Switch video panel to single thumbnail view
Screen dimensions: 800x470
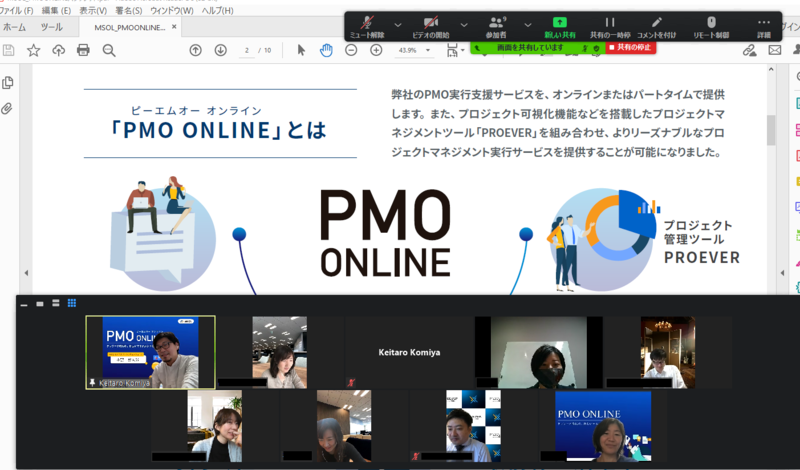tap(40, 304)
